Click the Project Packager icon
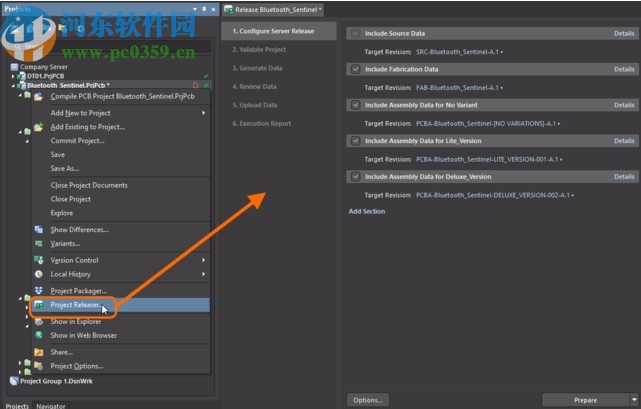Viewport: 641px width, 409px height. point(38,290)
